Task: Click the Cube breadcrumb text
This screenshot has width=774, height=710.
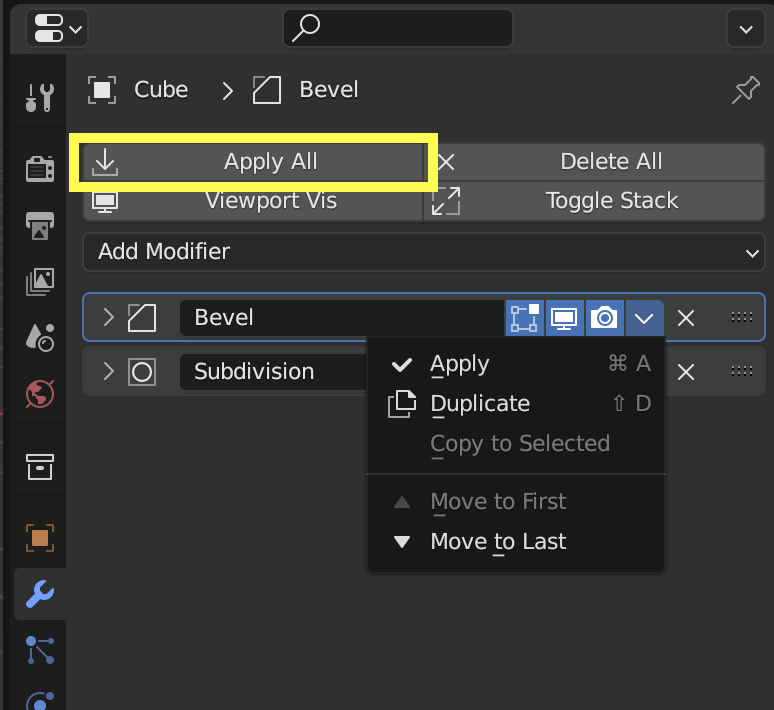Action: pyautogui.click(x=161, y=90)
